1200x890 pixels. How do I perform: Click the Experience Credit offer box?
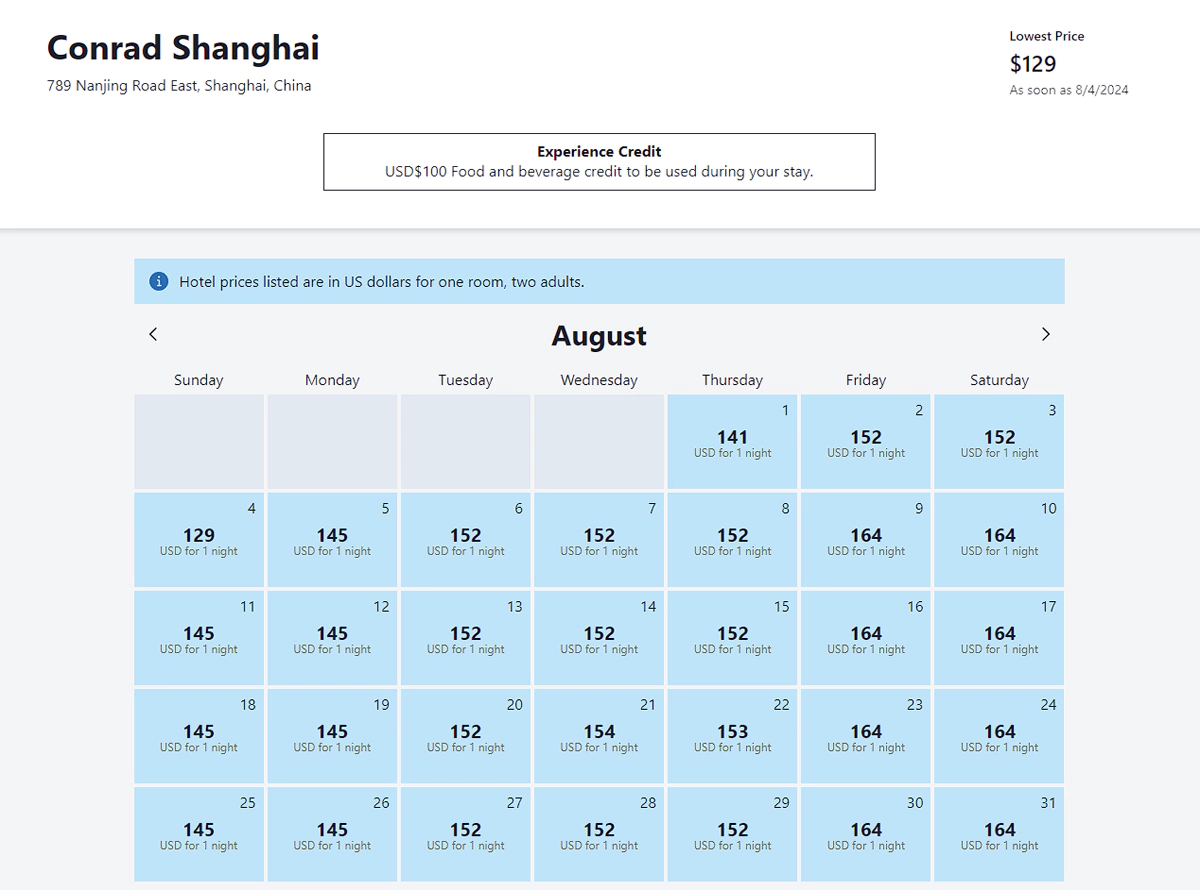pos(599,162)
